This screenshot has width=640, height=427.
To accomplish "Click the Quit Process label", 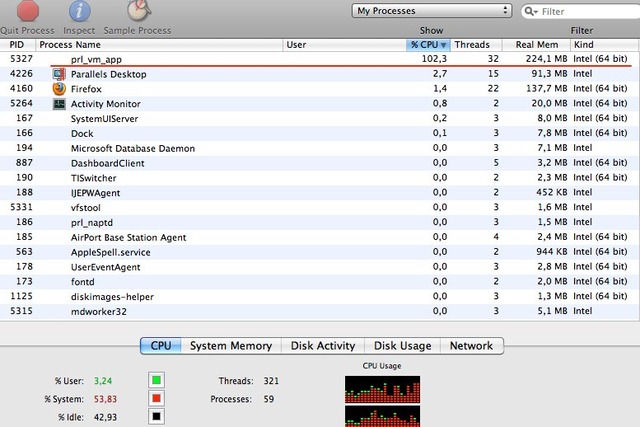I will click(x=27, y=31).
